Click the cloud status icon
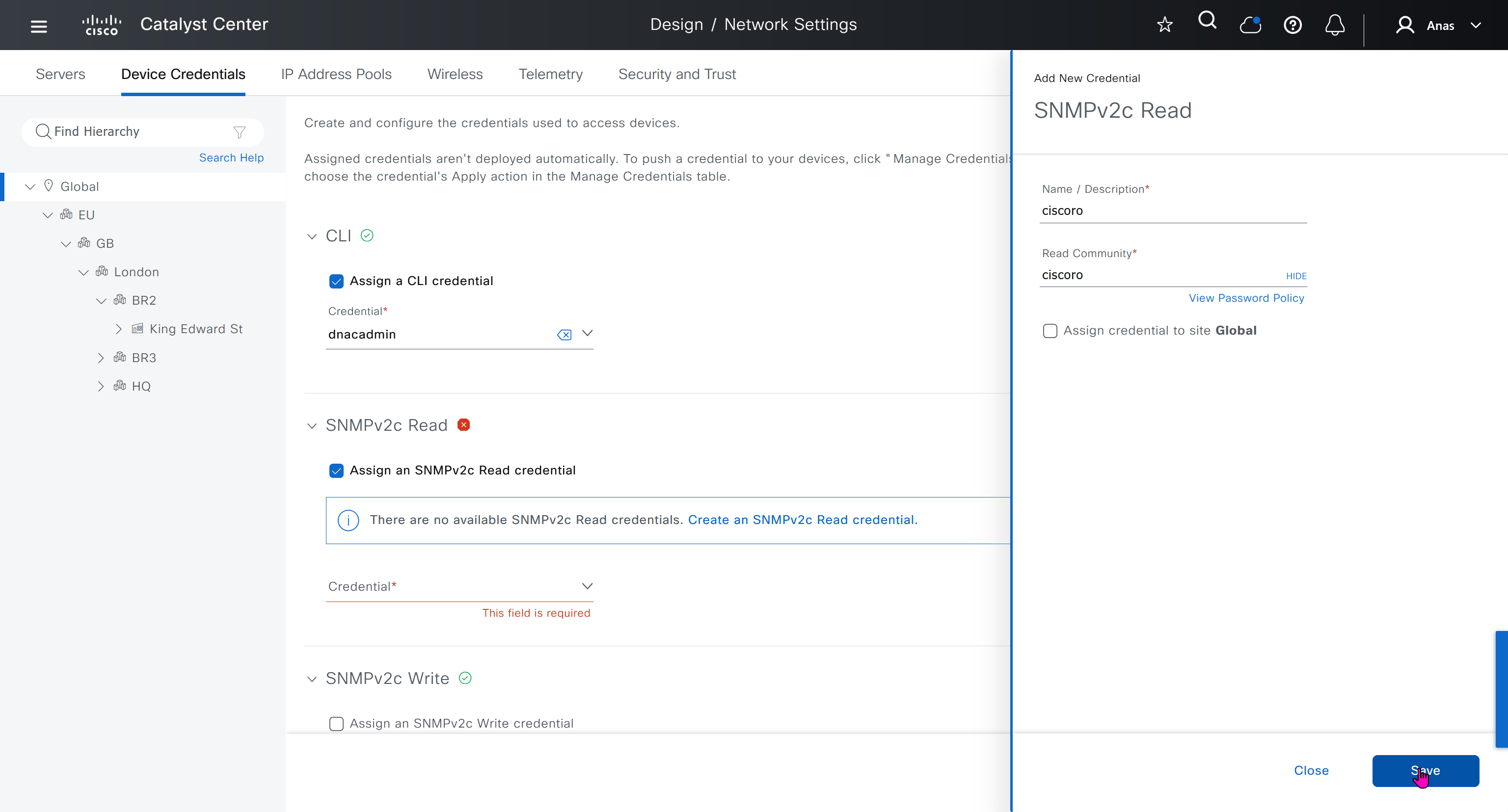 1250,25
